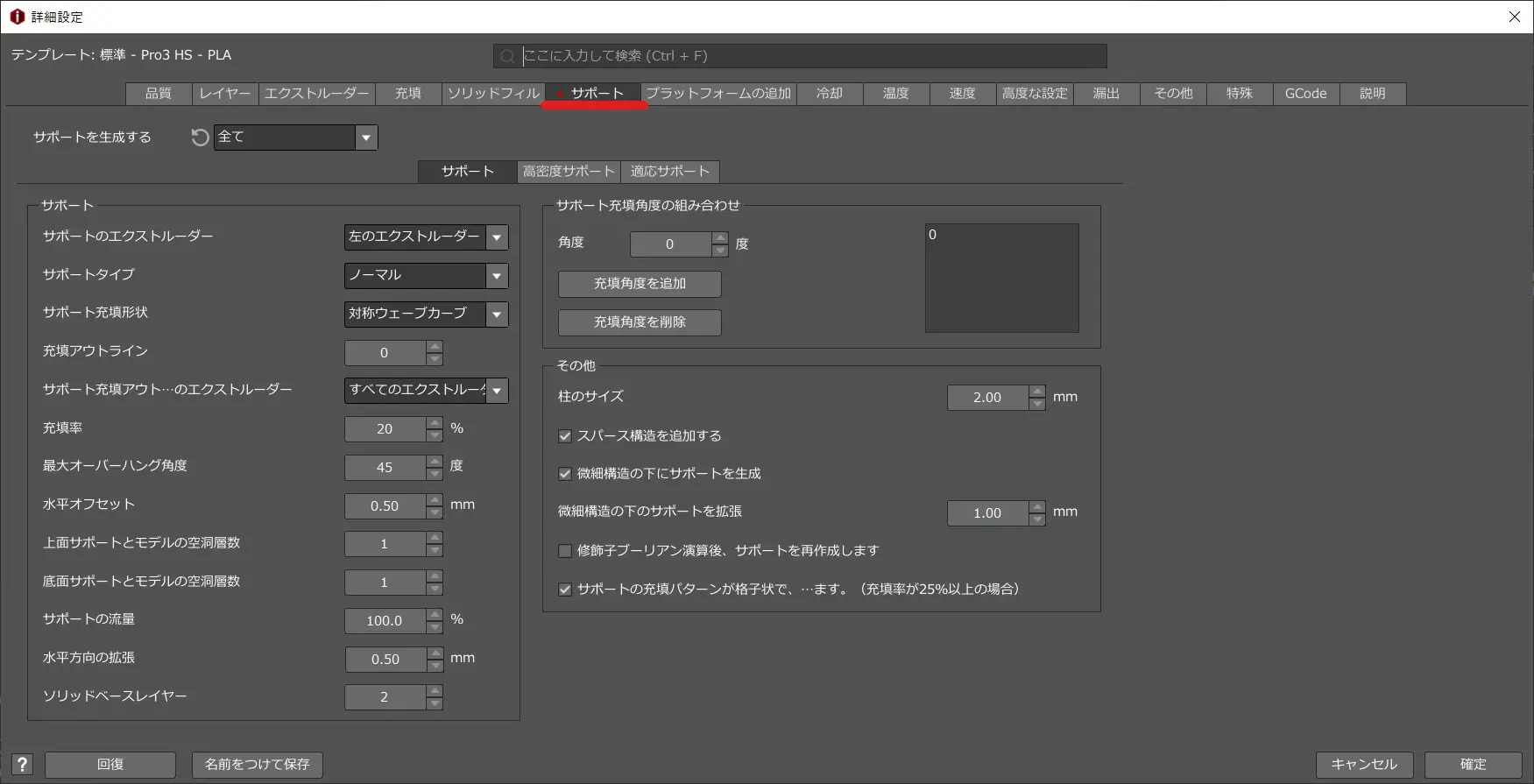Click the 水平オフセット value field
Image resolution: width=1534 pixels, height=784 pixels.
click(x=385, y=506)
